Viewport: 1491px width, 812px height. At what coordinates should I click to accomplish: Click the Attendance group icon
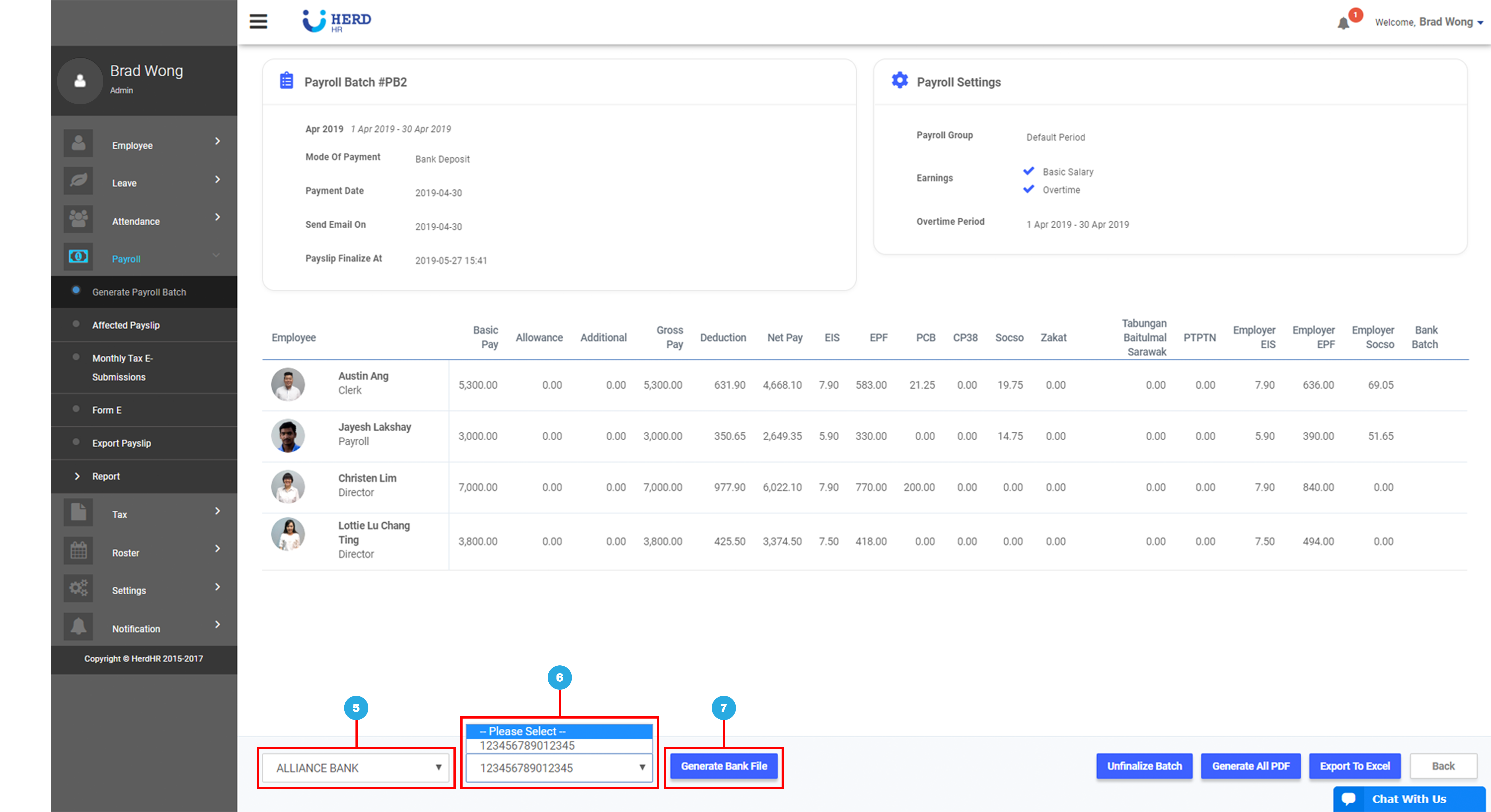(x=78, y=219)
